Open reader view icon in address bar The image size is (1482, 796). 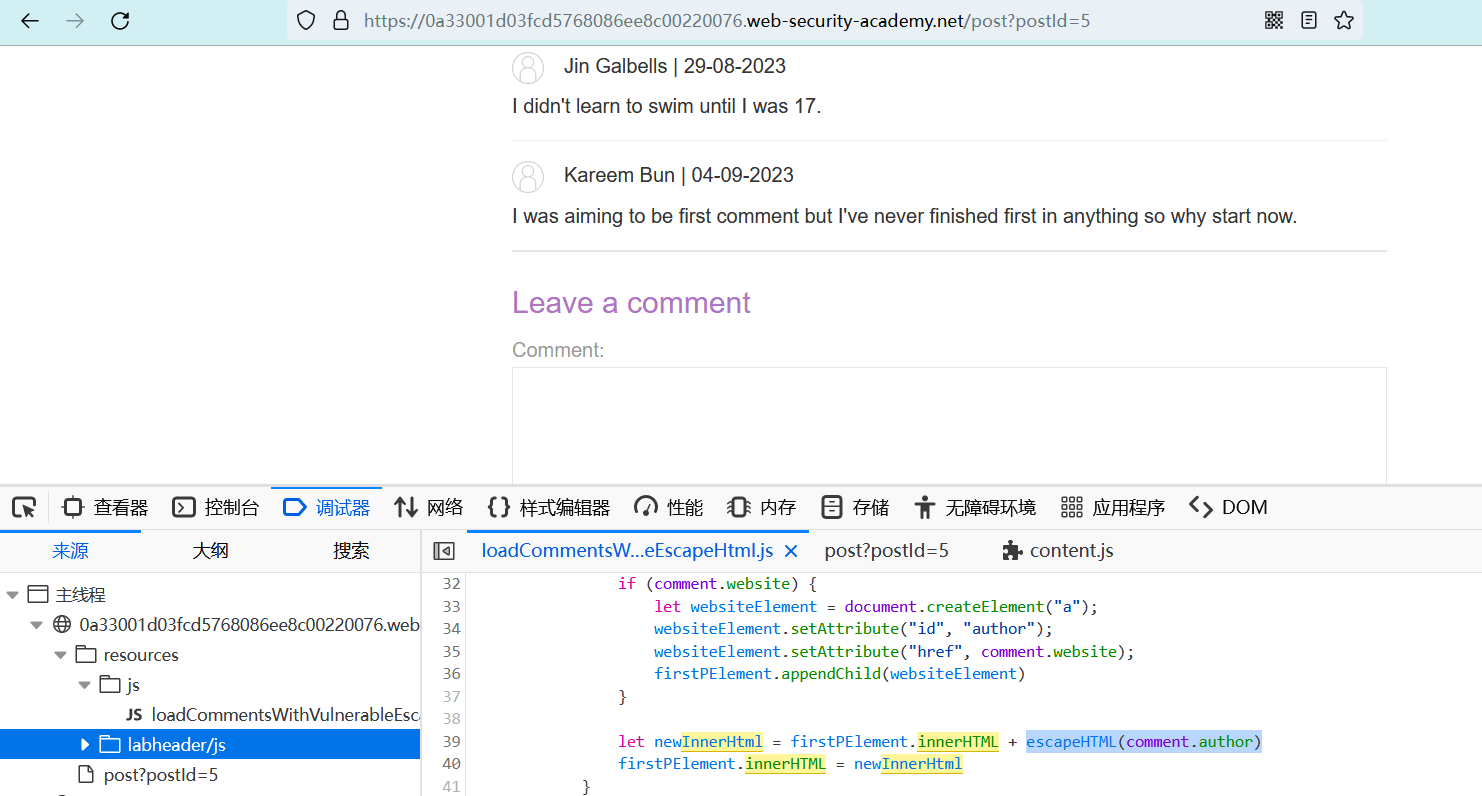click(1308, 20)
